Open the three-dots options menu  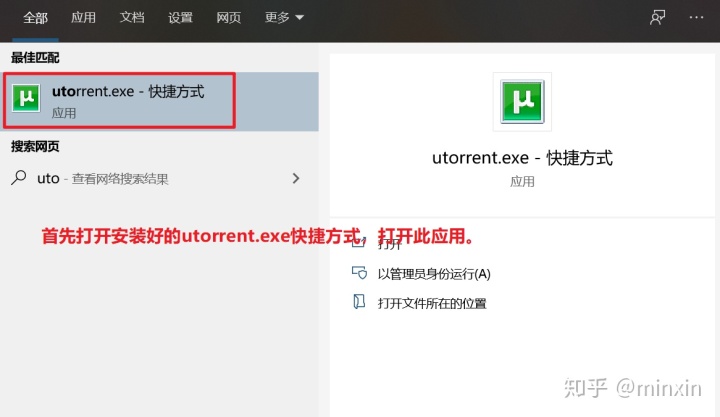click(696, 17)
